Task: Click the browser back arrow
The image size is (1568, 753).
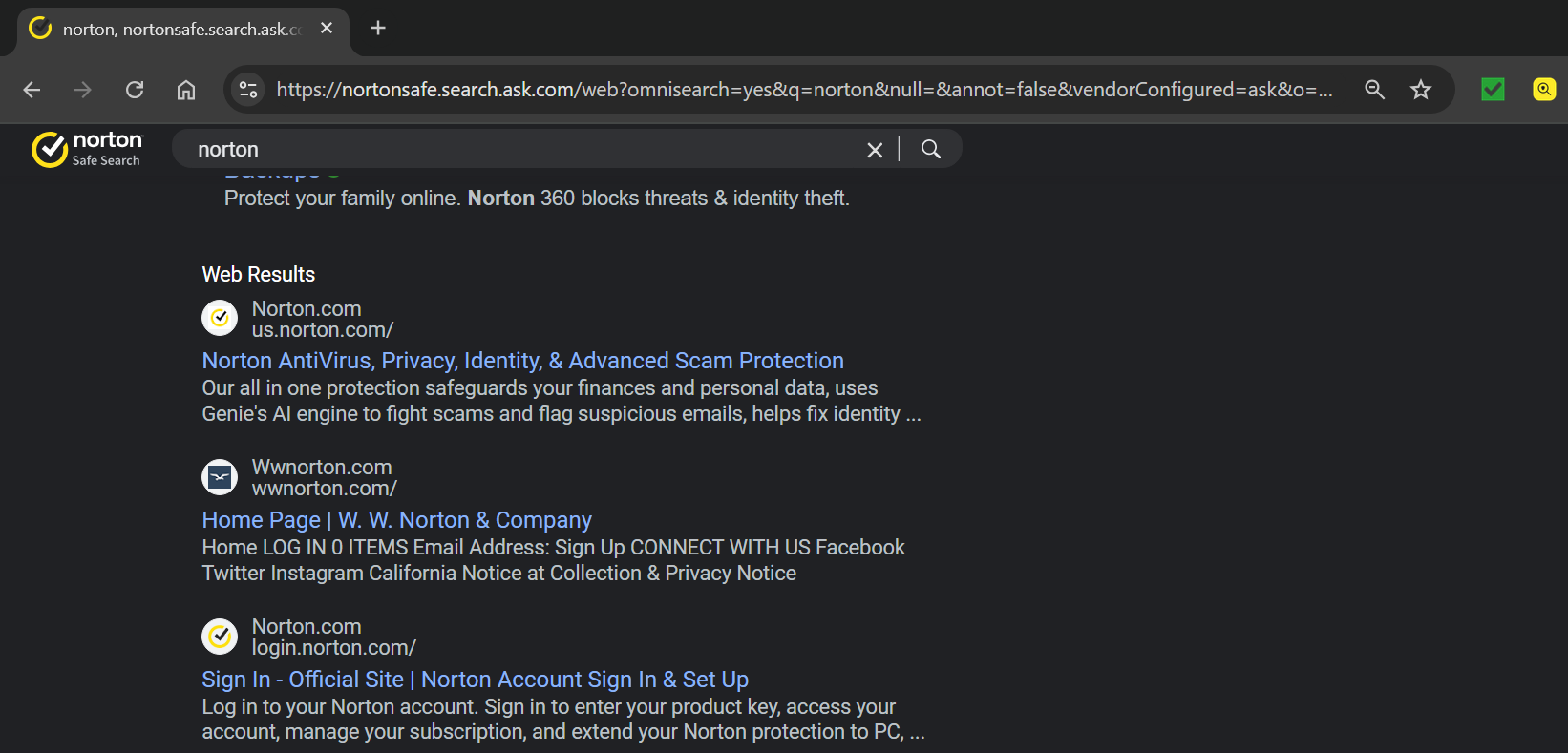Action: 32,90
